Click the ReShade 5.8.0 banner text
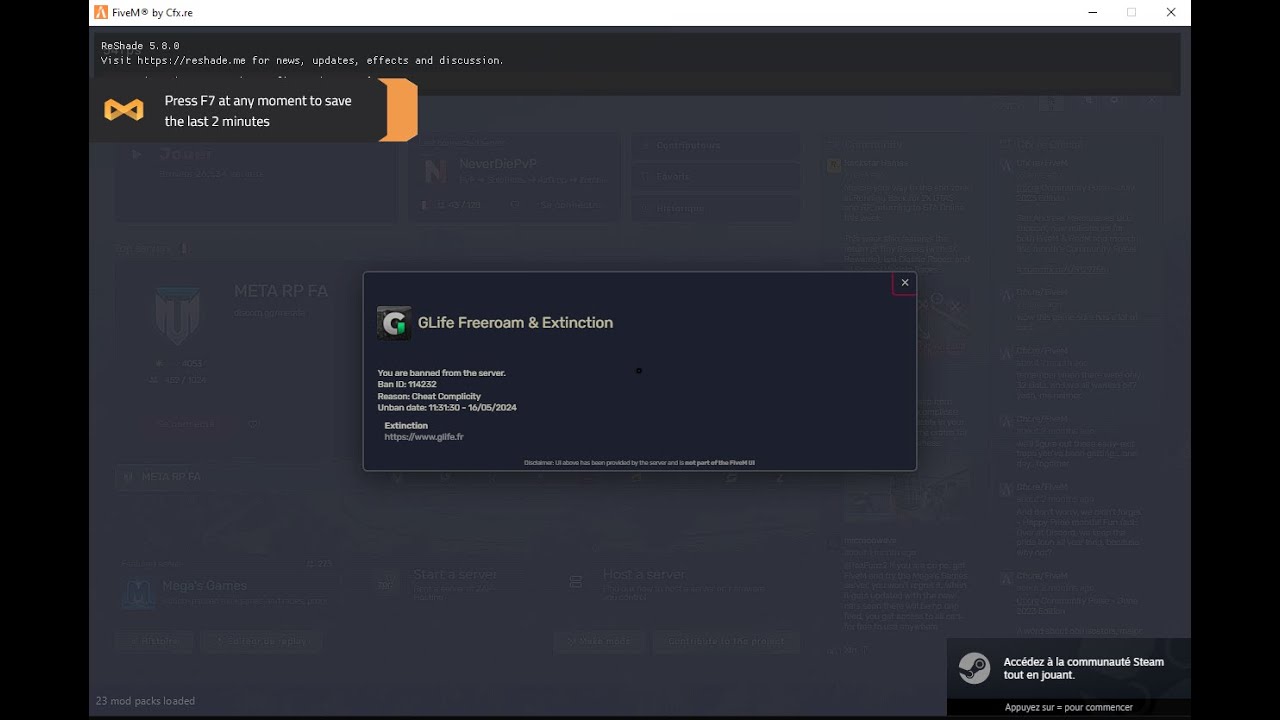 click(x=140, y=46)
